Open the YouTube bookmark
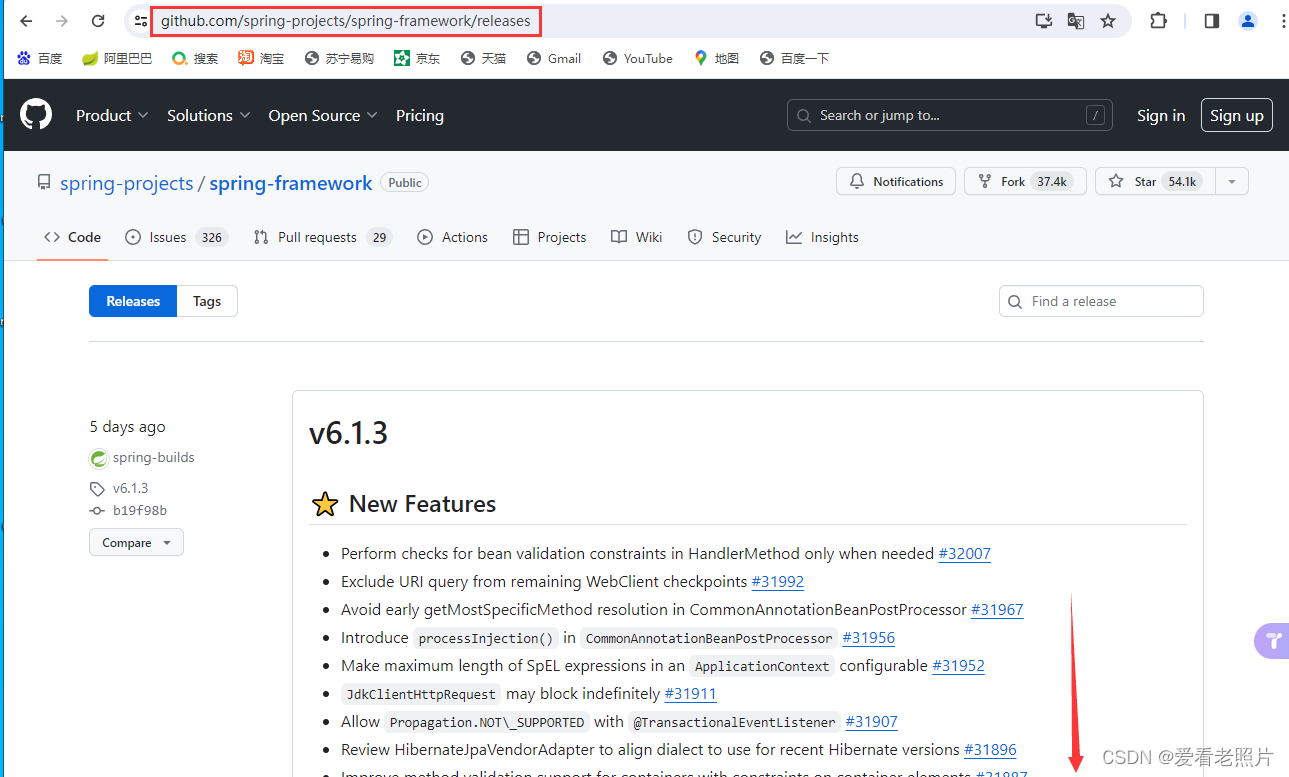This screenshot has width=1289, height=777. point(638,59)
